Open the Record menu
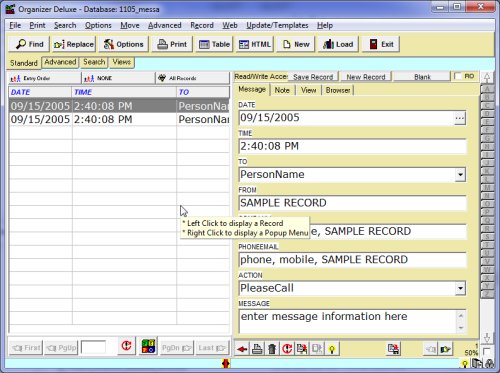This screenshot has height=373, width=500. point(202,25)
